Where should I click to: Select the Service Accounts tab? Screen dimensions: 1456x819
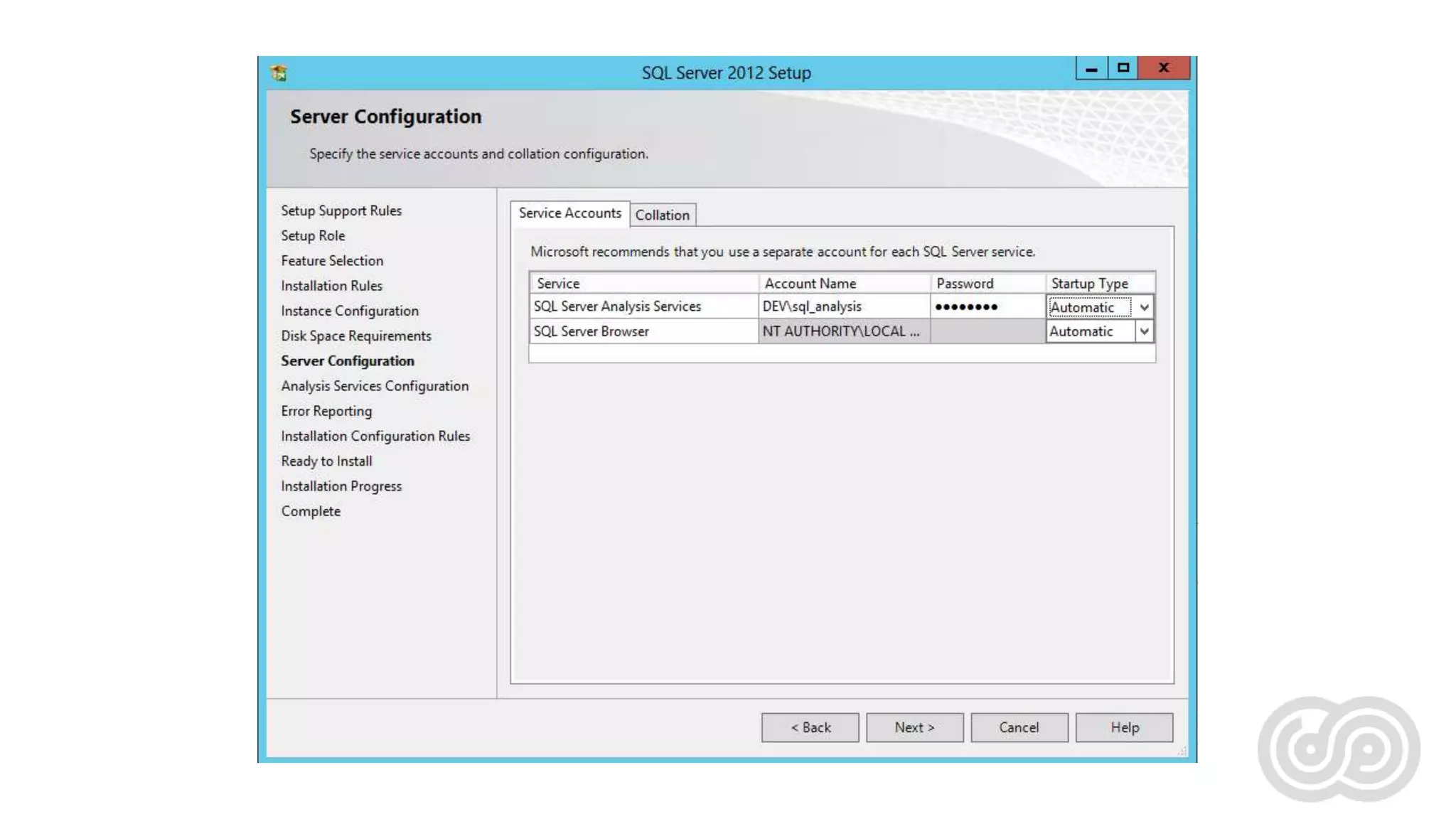pos(569,213)
